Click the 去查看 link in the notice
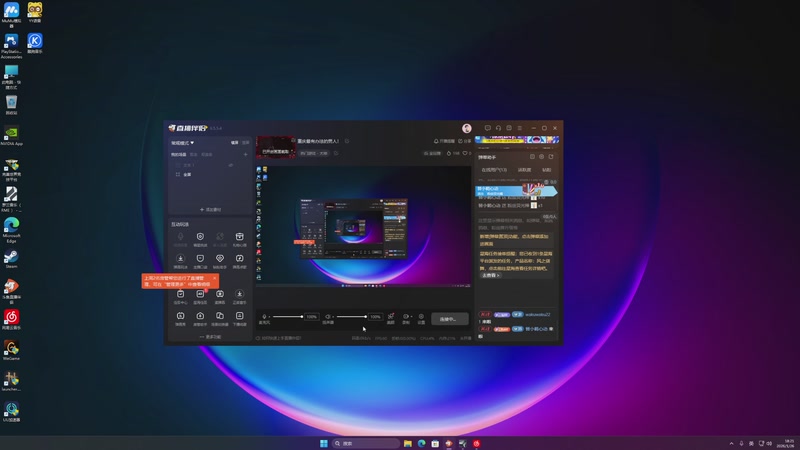 pyautogui.click(x=490, y=276)
